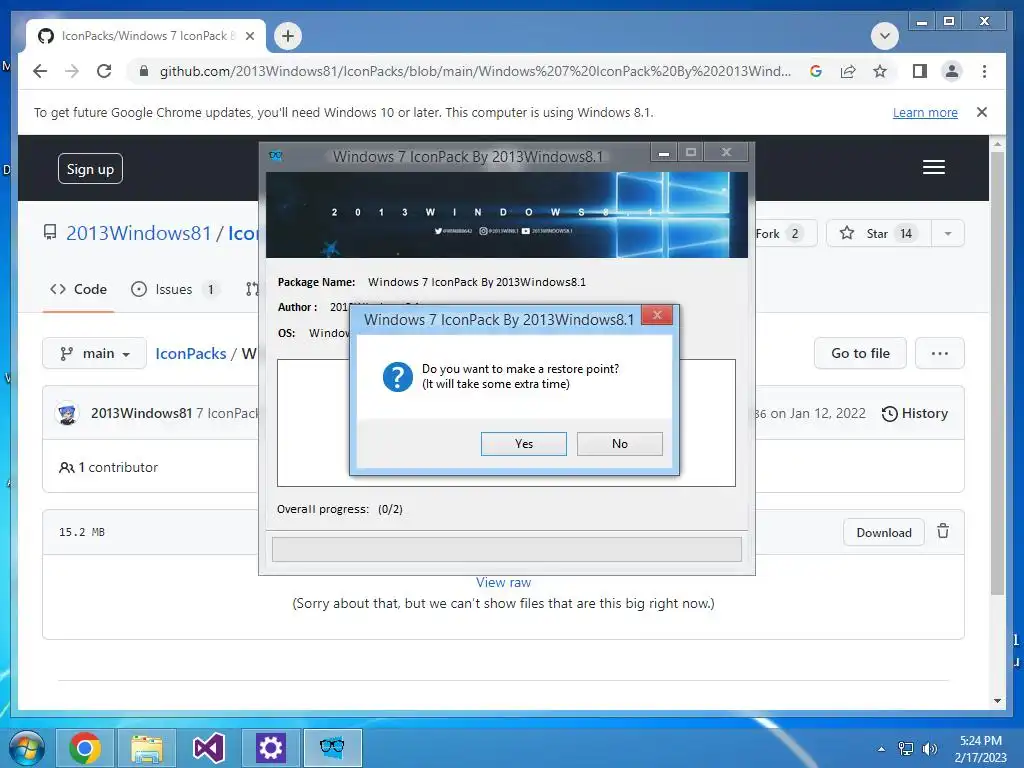Click the 15.2 MB file size
Viewport: 1024px width, 768px height.
[x=82, y=532]
